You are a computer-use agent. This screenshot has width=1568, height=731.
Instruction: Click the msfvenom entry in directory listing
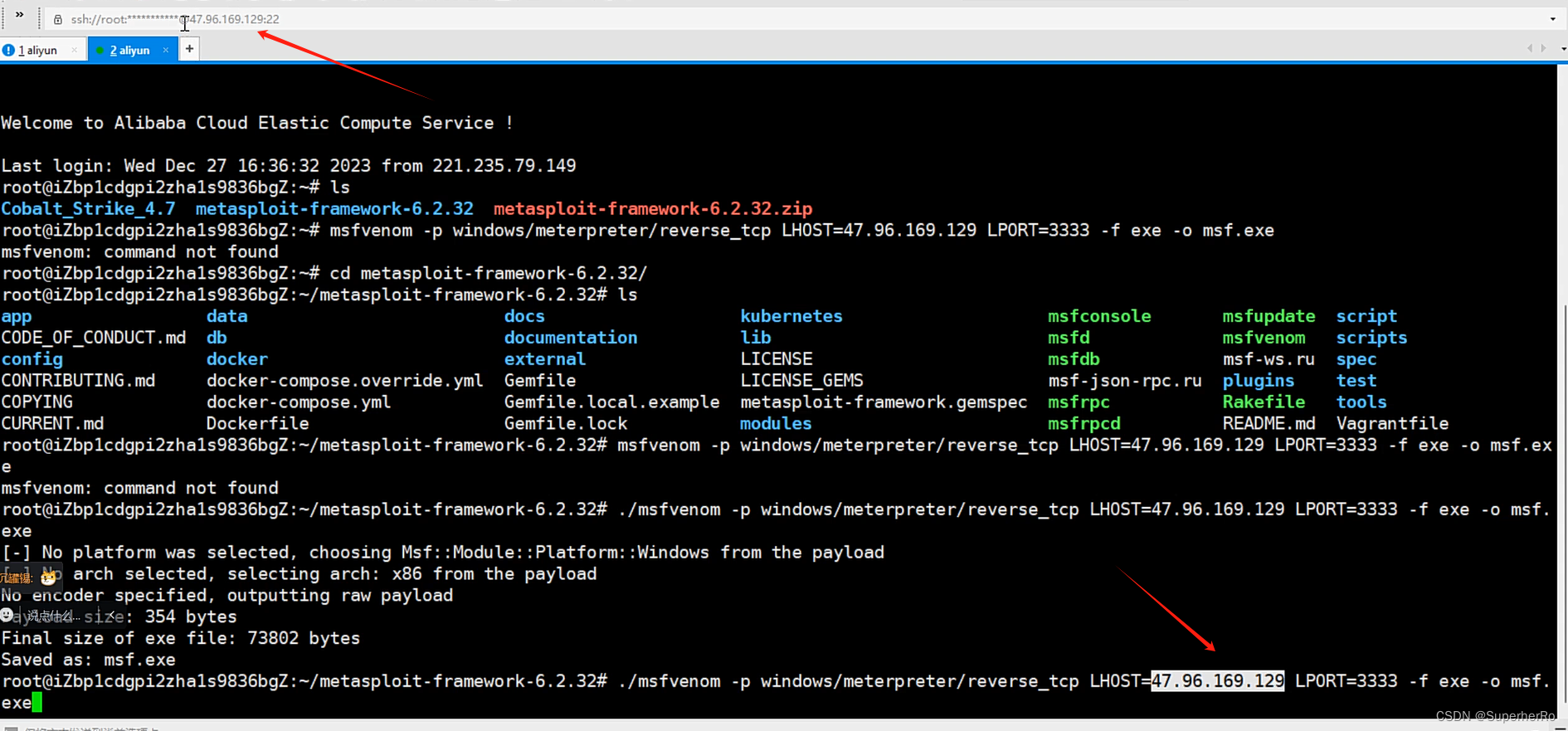click(x=1264, y=338)
